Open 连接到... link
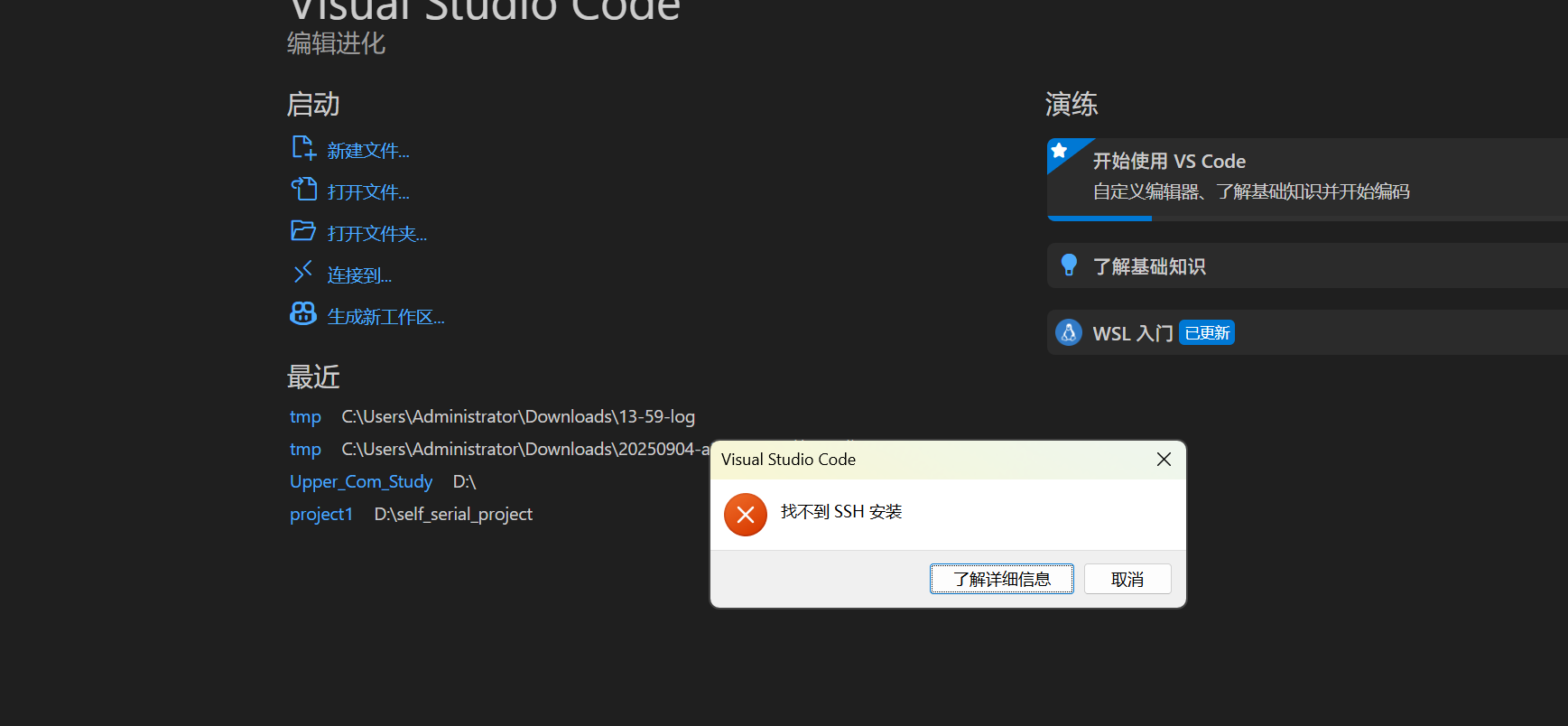The height and width of the screenshot is (726, 1568). (359, 275)
